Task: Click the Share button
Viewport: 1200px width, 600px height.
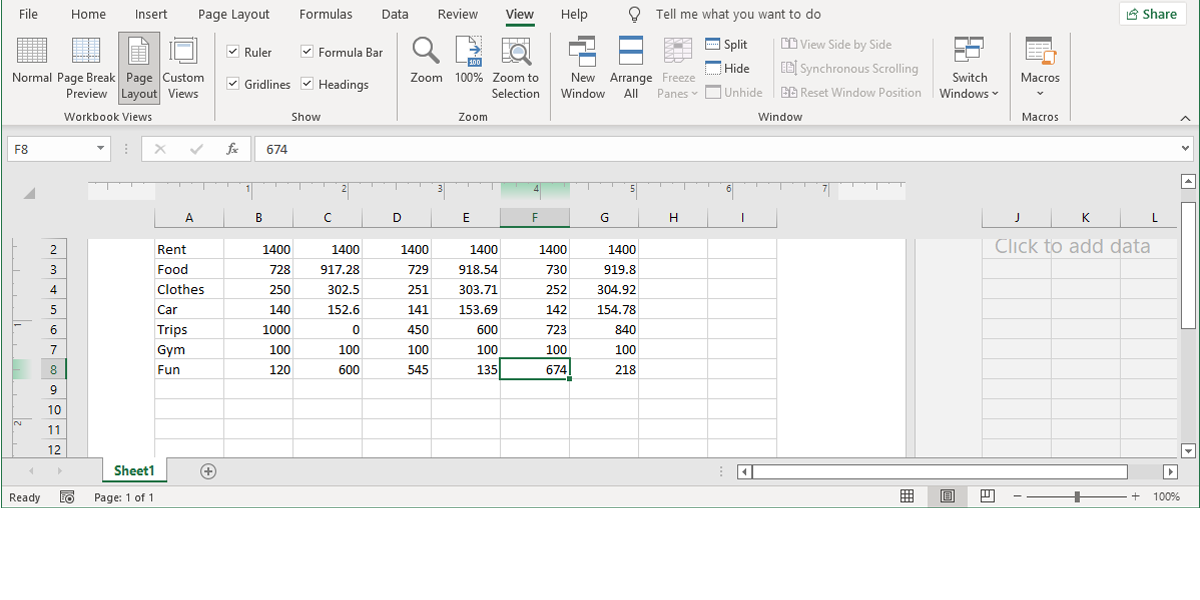Action: 1152,13
